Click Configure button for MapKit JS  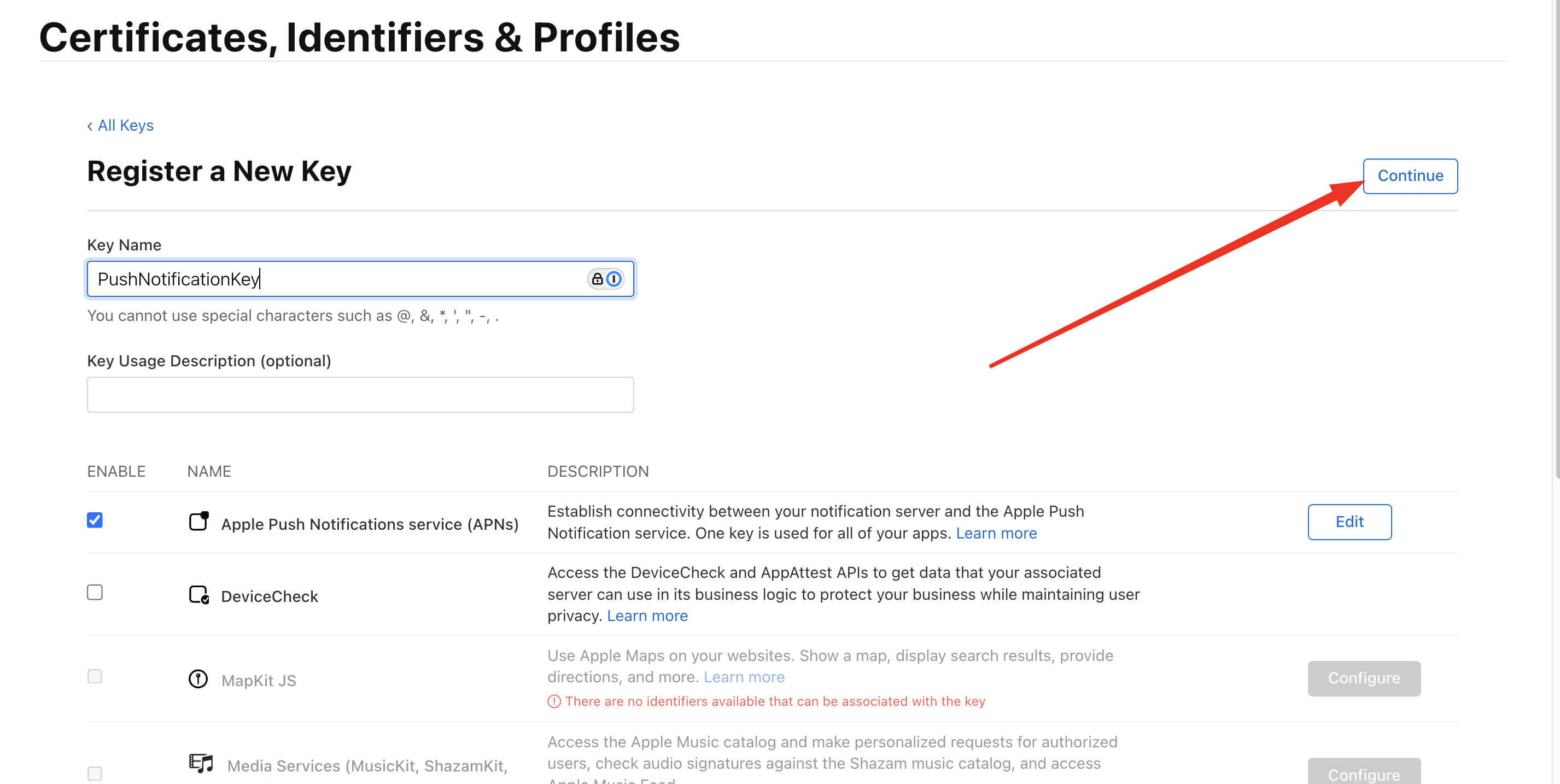point(1364,678)
